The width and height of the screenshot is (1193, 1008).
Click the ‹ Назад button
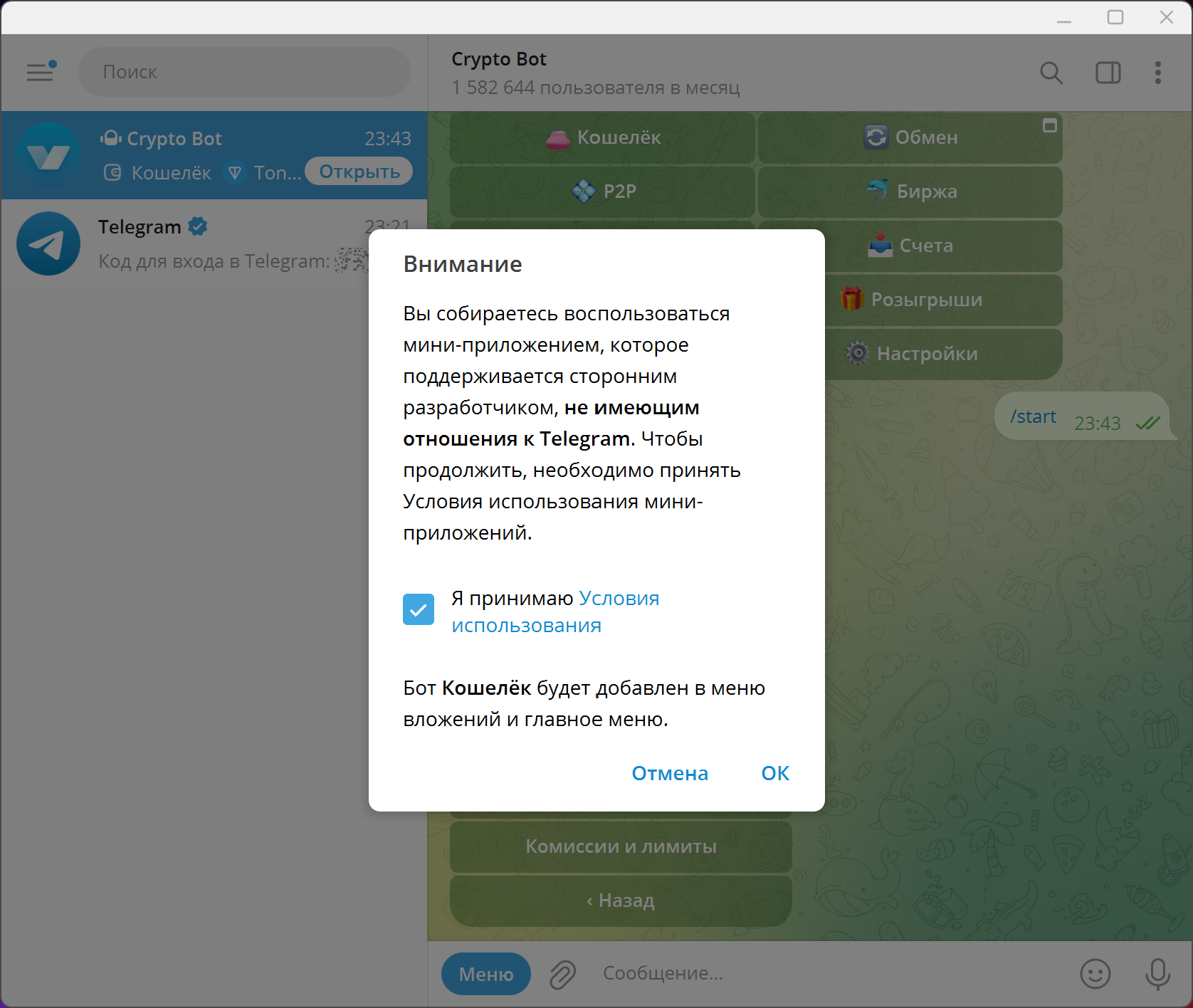621,901
